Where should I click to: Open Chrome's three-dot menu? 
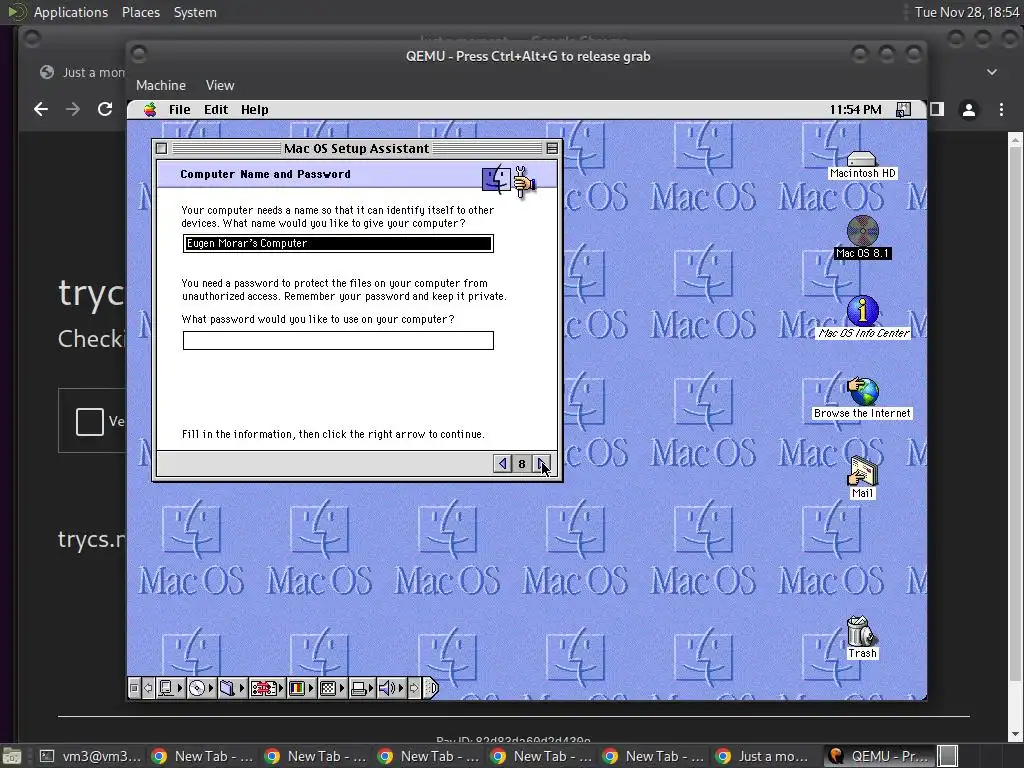(1001, 110)
